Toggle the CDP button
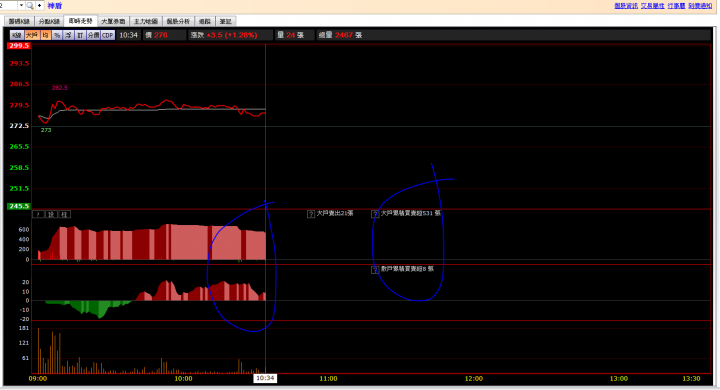Viewport: 720px width, 390px height. (x=107, y=35)
